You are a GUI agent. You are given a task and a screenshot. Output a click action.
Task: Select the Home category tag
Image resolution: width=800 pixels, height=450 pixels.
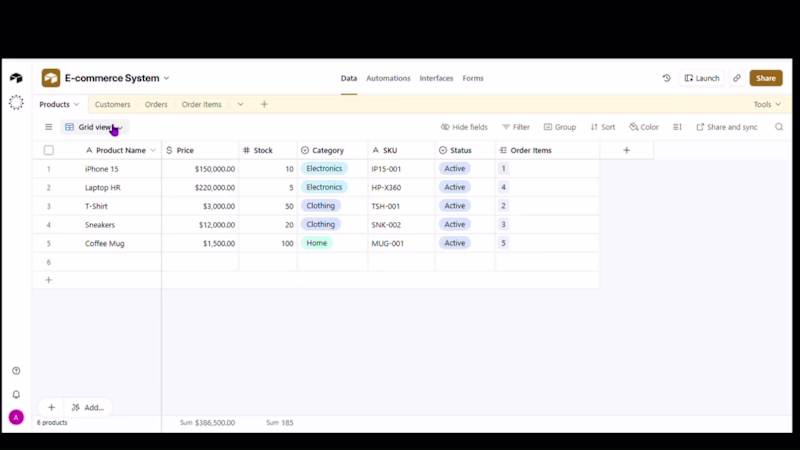tap(316, 243)
